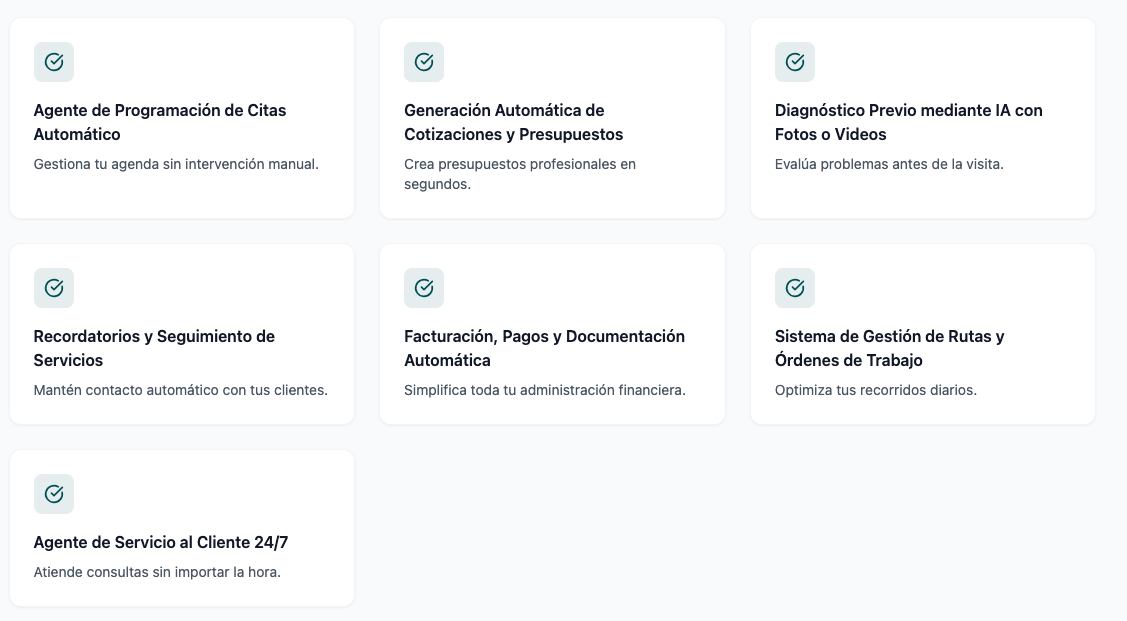The height and width of the screenshot is (621, 1127).
Task: Click the 'Optimiza tus recorridos diarios' description
Action: (875, 390)
